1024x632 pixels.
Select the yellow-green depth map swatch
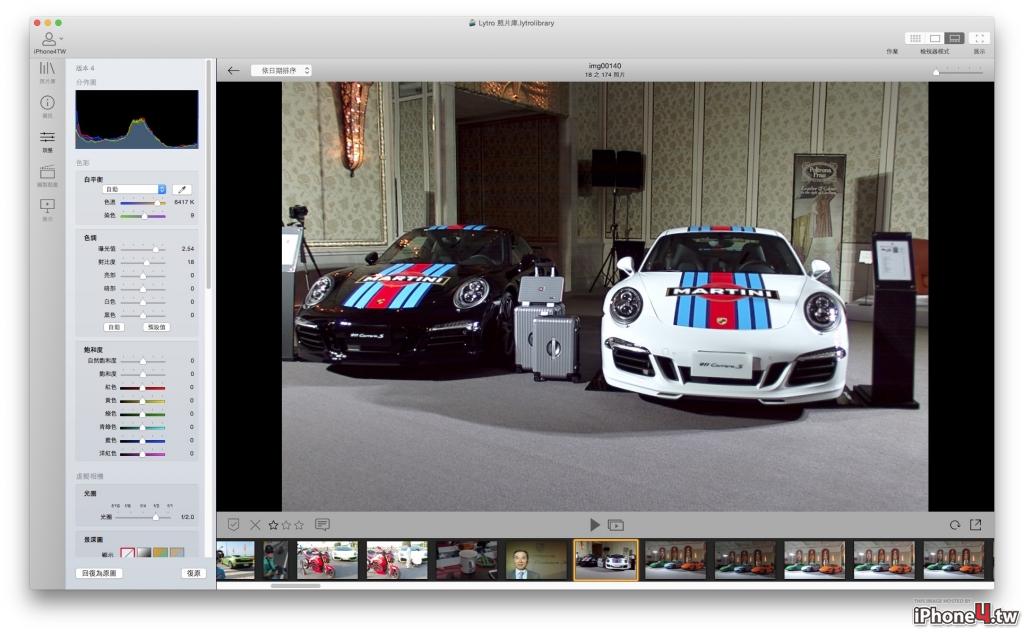(x=161, y=553)
